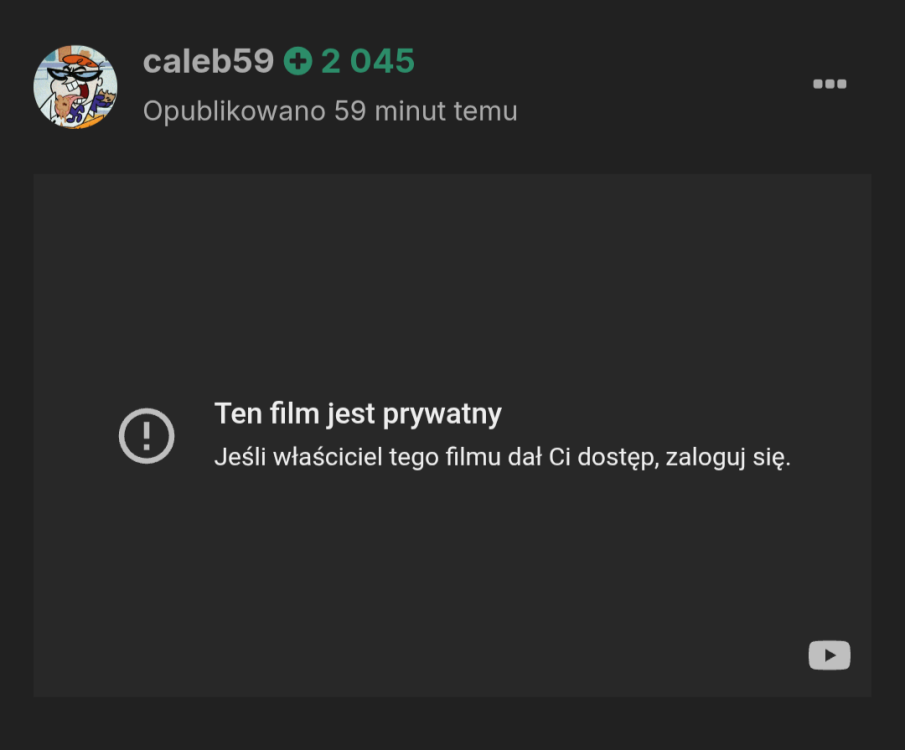Click the timestamp Opublikowano 59 minut temu
Viewport: 905px width, 750px height.
point(330,111)
